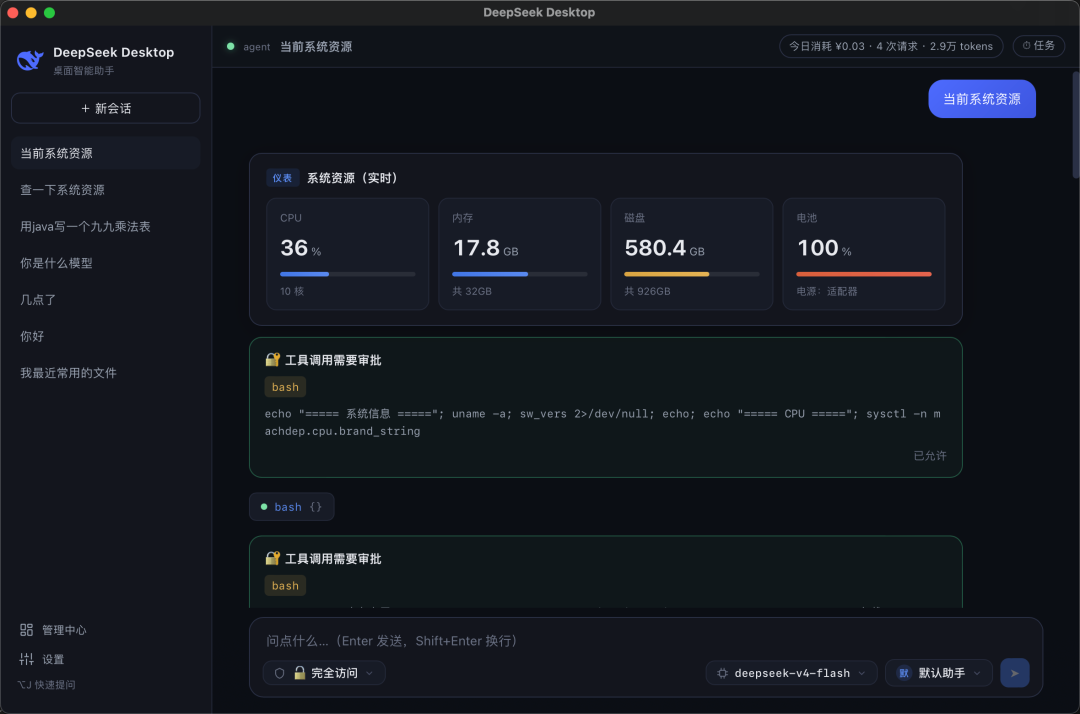1080x714 pixels.
Task: Open the 查一下系统资源 conversation
Action: tap(105, 189)
